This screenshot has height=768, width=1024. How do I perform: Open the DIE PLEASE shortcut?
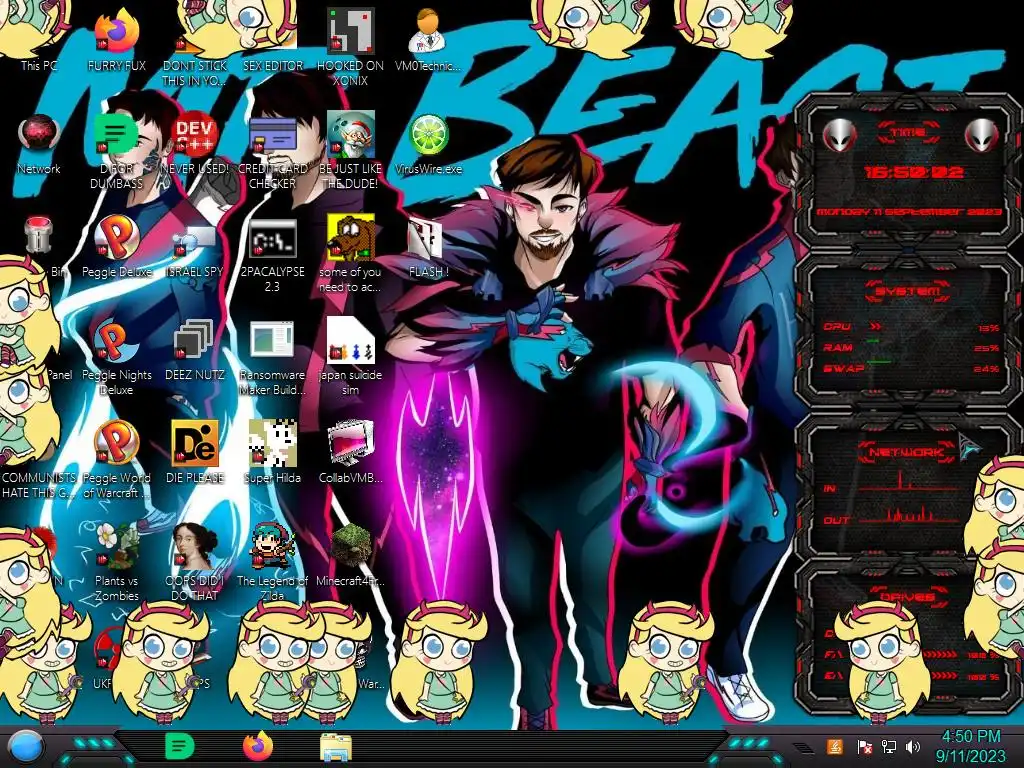[x=195, y=452]
